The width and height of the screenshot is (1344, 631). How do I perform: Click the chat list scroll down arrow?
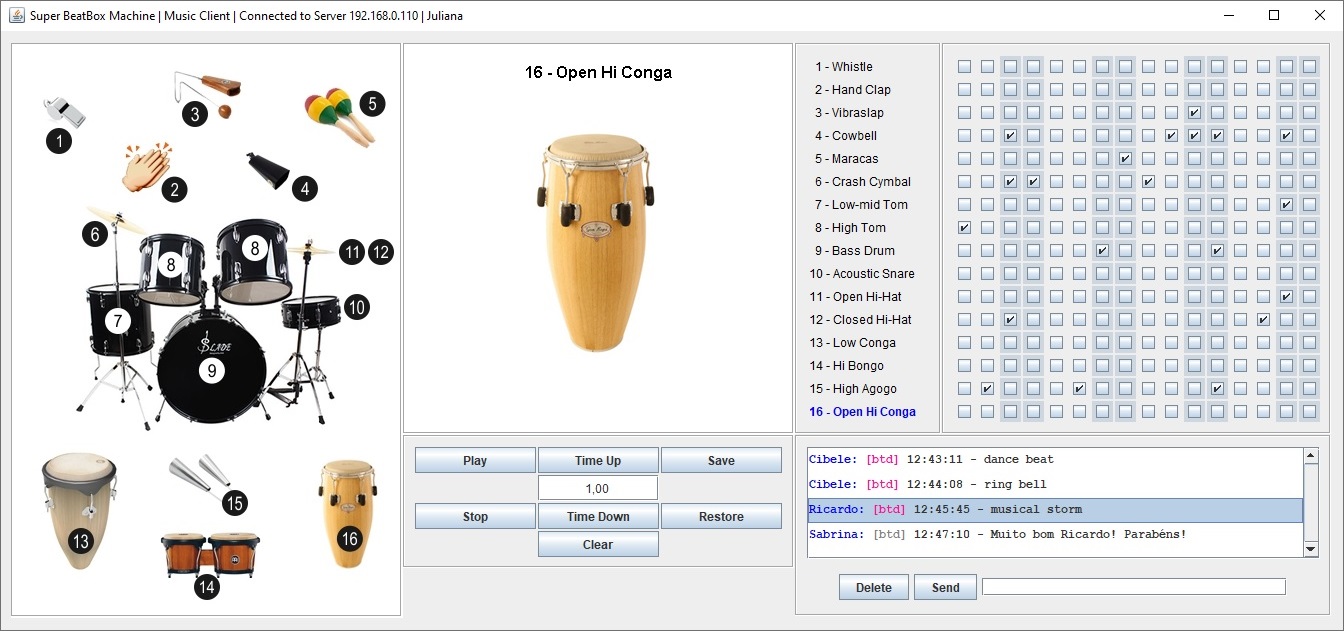click(1311, 549)
